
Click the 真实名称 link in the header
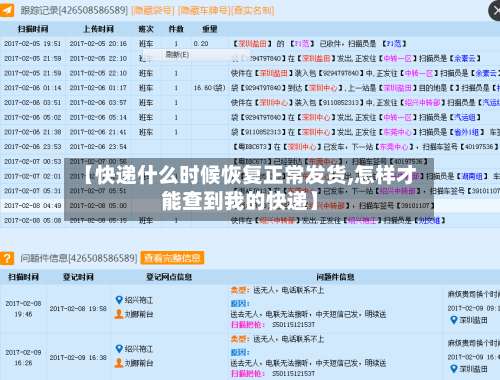[253, 10]
